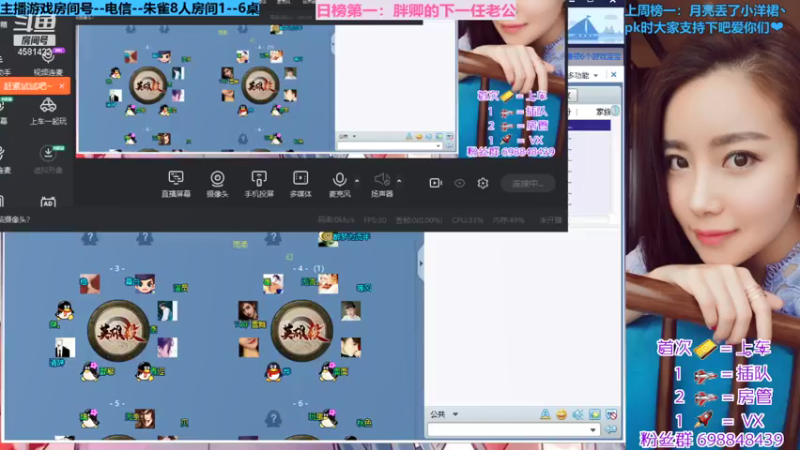Select the 手机投屏 phone casting option
This screenshot has width=800, height=450.
[259, 184]
